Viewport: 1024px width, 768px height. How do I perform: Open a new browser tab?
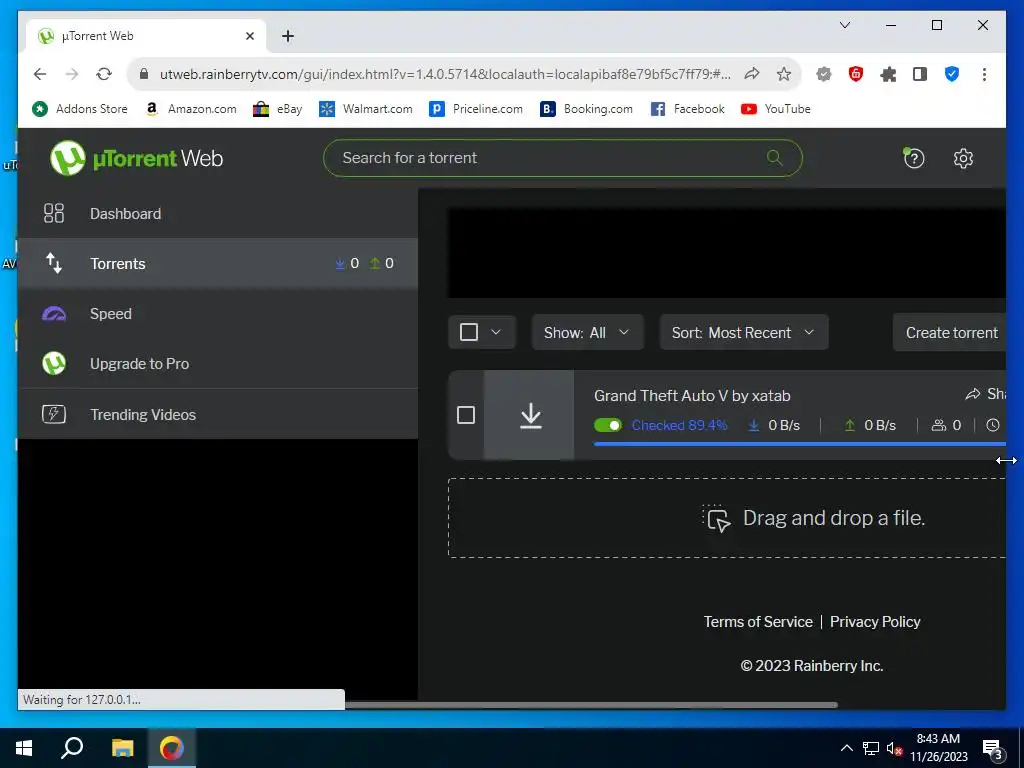pyautogui.click(x=288, y=36)
